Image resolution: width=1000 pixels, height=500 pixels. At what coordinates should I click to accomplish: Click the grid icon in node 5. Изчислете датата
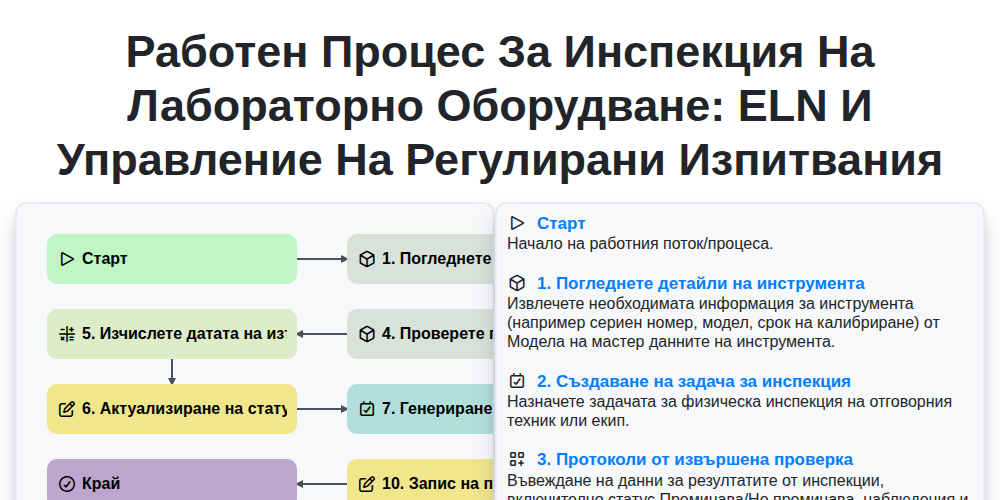pyautogui.click(x=67, y=334)
